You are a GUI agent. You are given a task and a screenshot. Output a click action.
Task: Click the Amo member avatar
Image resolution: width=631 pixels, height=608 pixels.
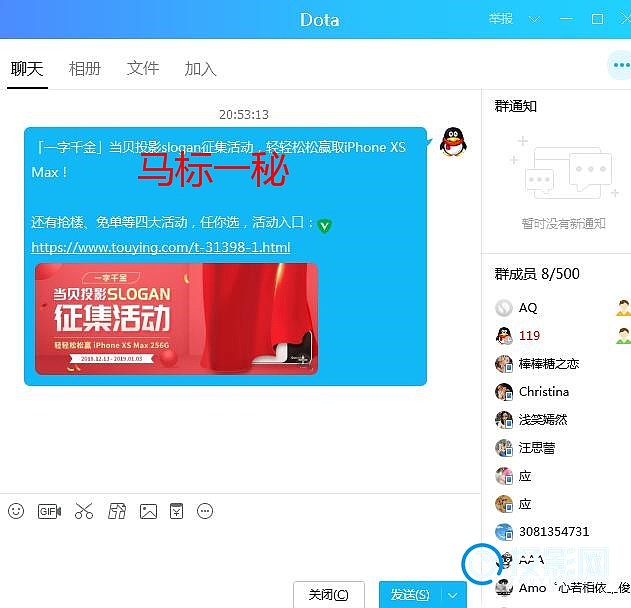(x=504, y=587)
